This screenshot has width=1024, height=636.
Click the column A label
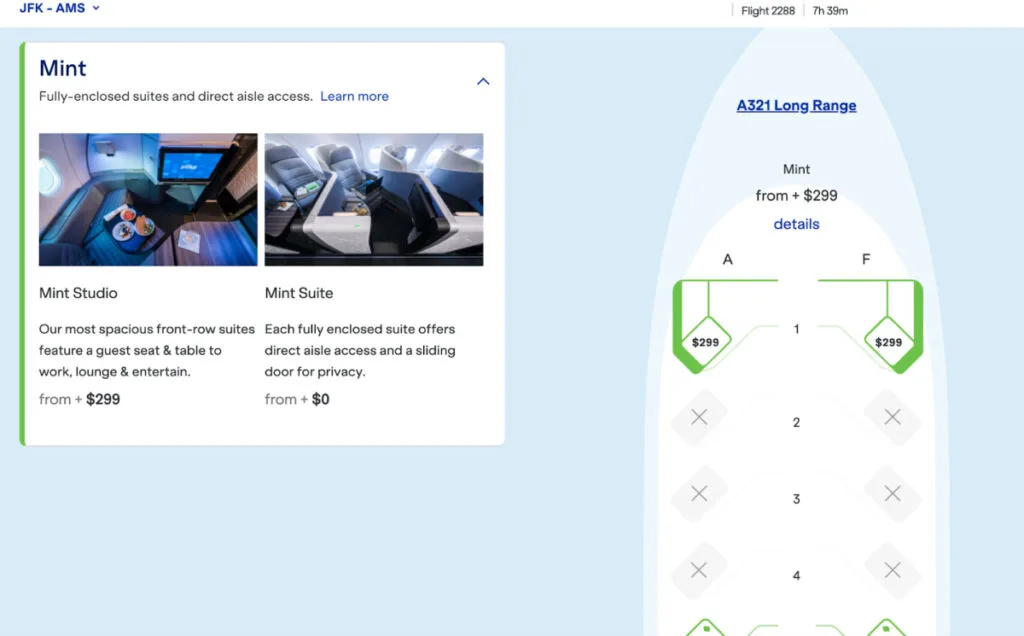tap(728, 260)
